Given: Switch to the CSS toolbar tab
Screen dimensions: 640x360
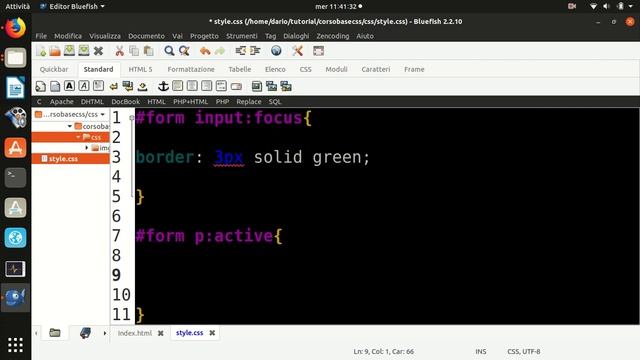Looking at the screenshot, I should point(305,69).
